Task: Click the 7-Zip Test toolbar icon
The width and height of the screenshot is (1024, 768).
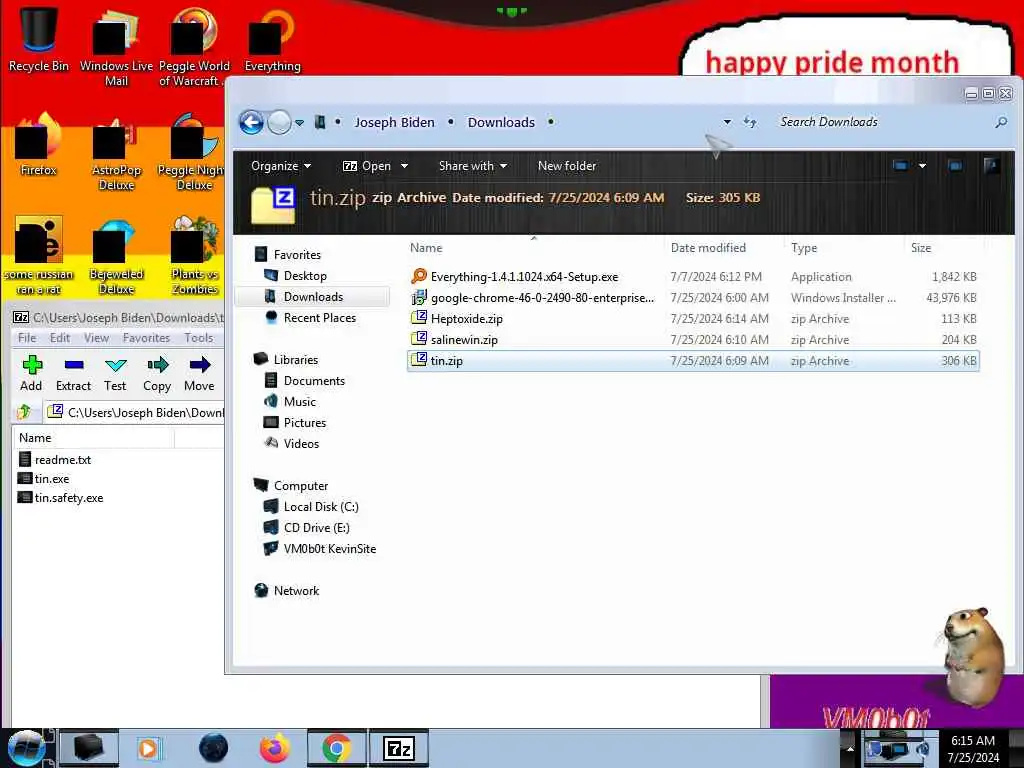Action: click(x=115, y=374)
